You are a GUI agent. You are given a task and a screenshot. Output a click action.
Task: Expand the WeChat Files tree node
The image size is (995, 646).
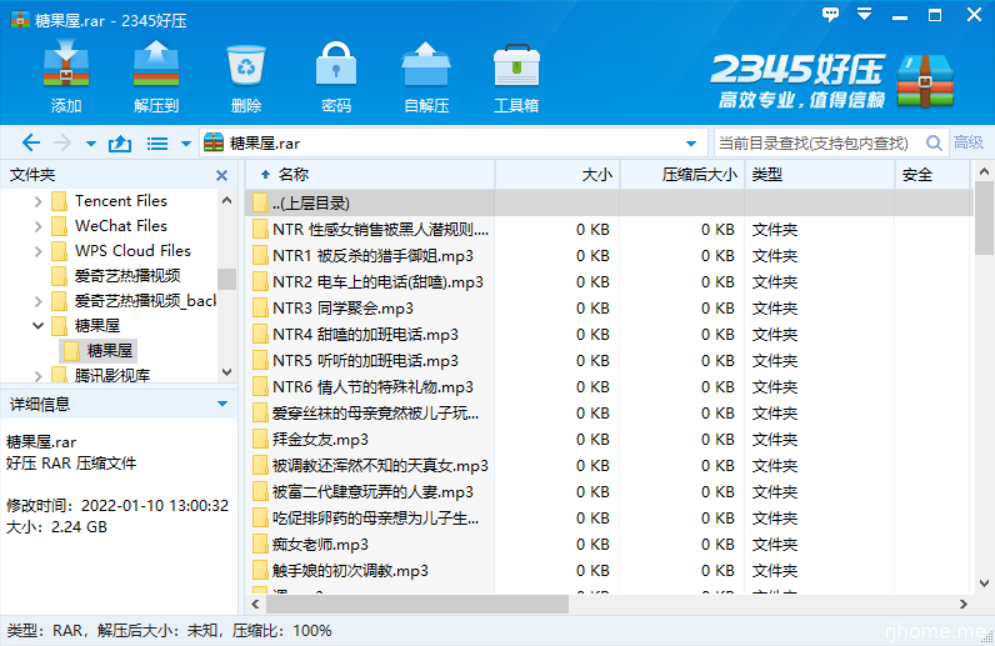click(x=37, y=227)
